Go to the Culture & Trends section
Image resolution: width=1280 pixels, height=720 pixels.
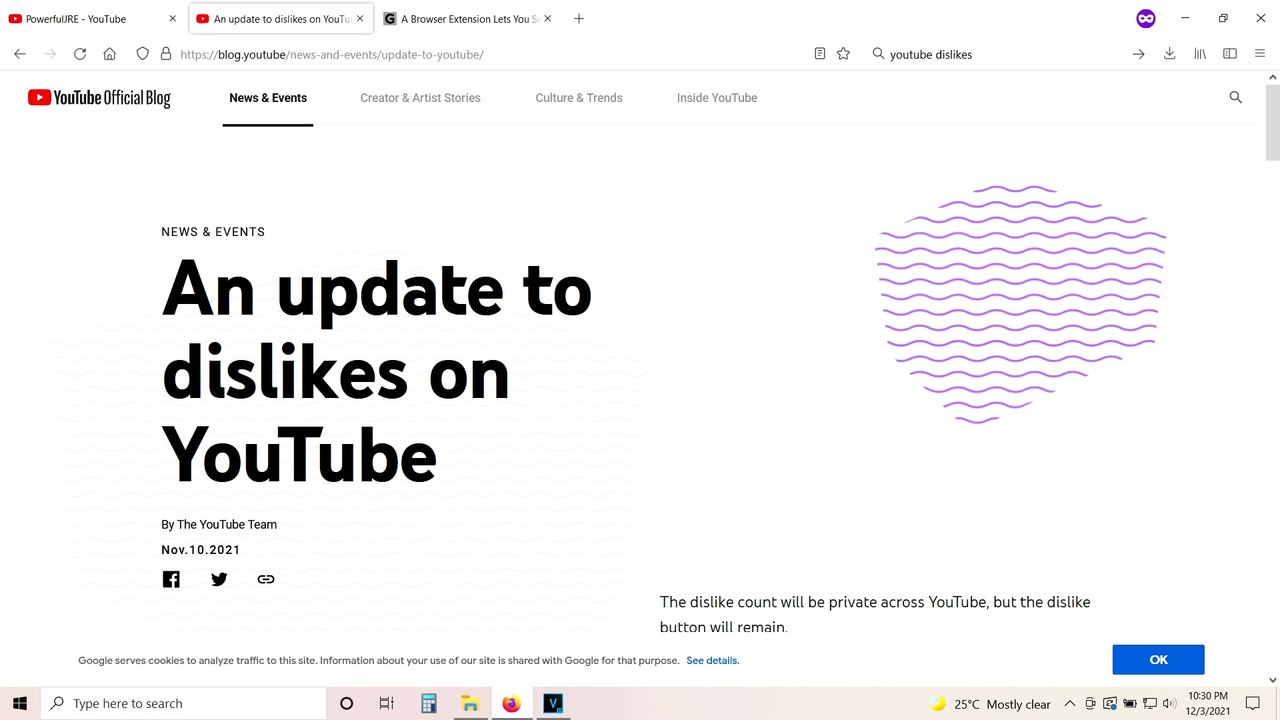(x=579, y=98)
